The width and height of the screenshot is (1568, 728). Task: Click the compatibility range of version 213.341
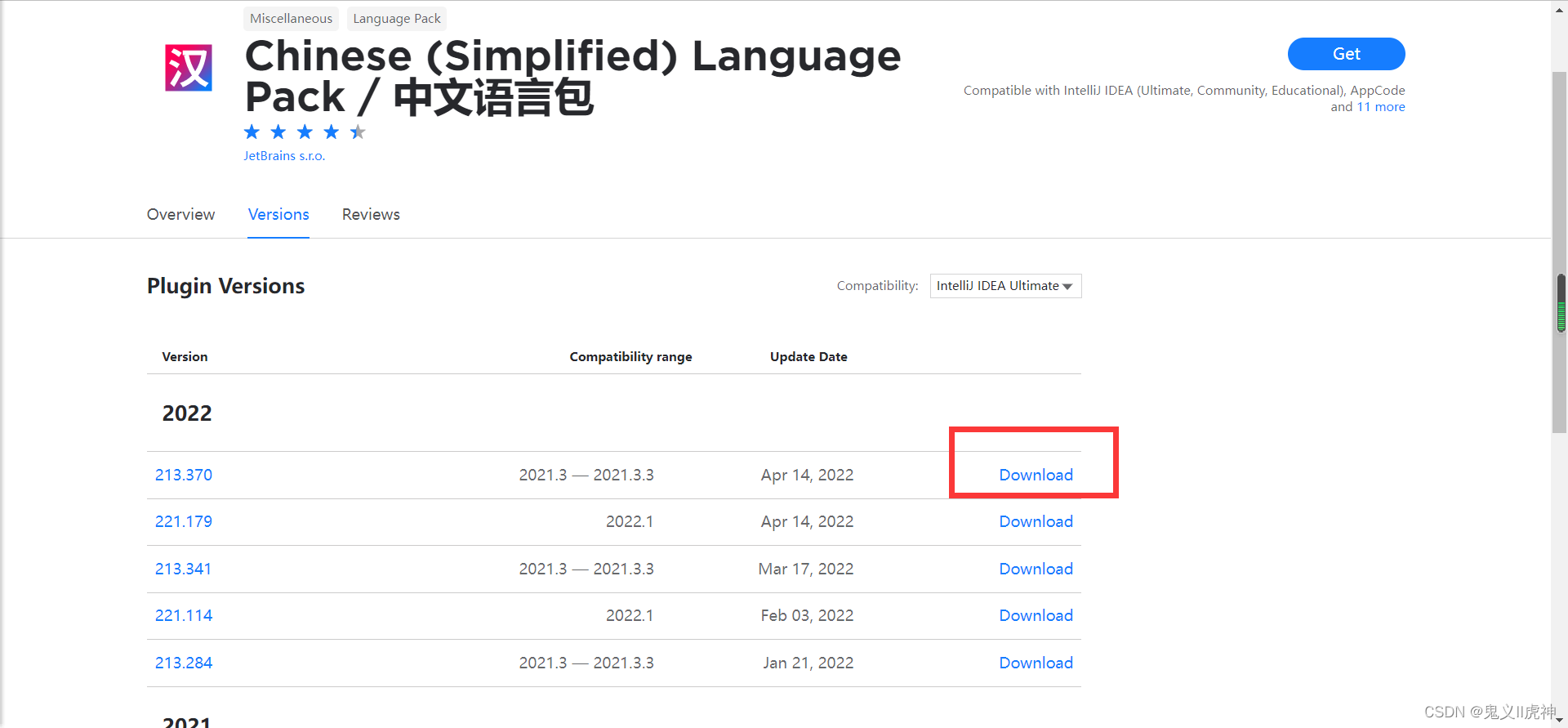point(586,569)
